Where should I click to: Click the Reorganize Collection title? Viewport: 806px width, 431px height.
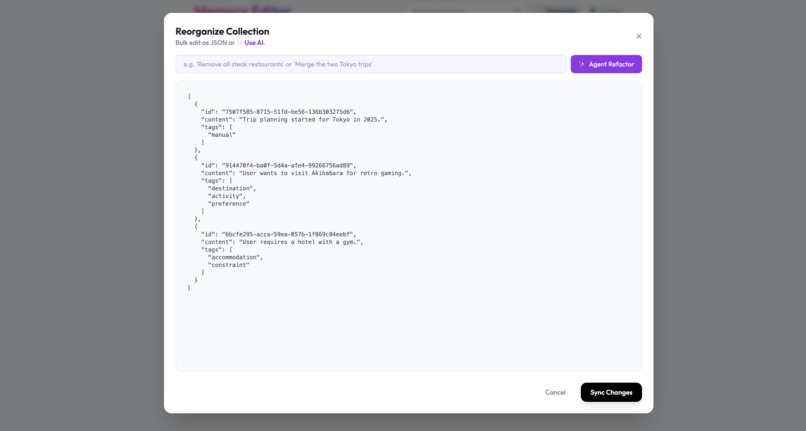[x=222, y=31]
